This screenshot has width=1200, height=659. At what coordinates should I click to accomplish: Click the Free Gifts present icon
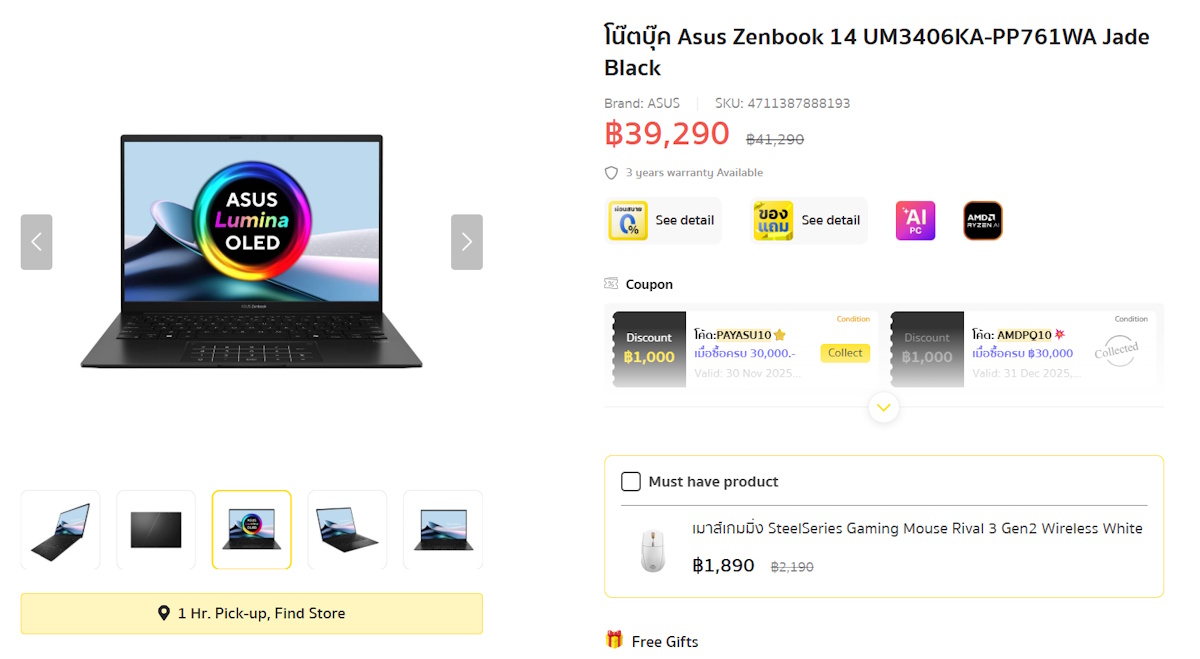(x=614, y=640)
